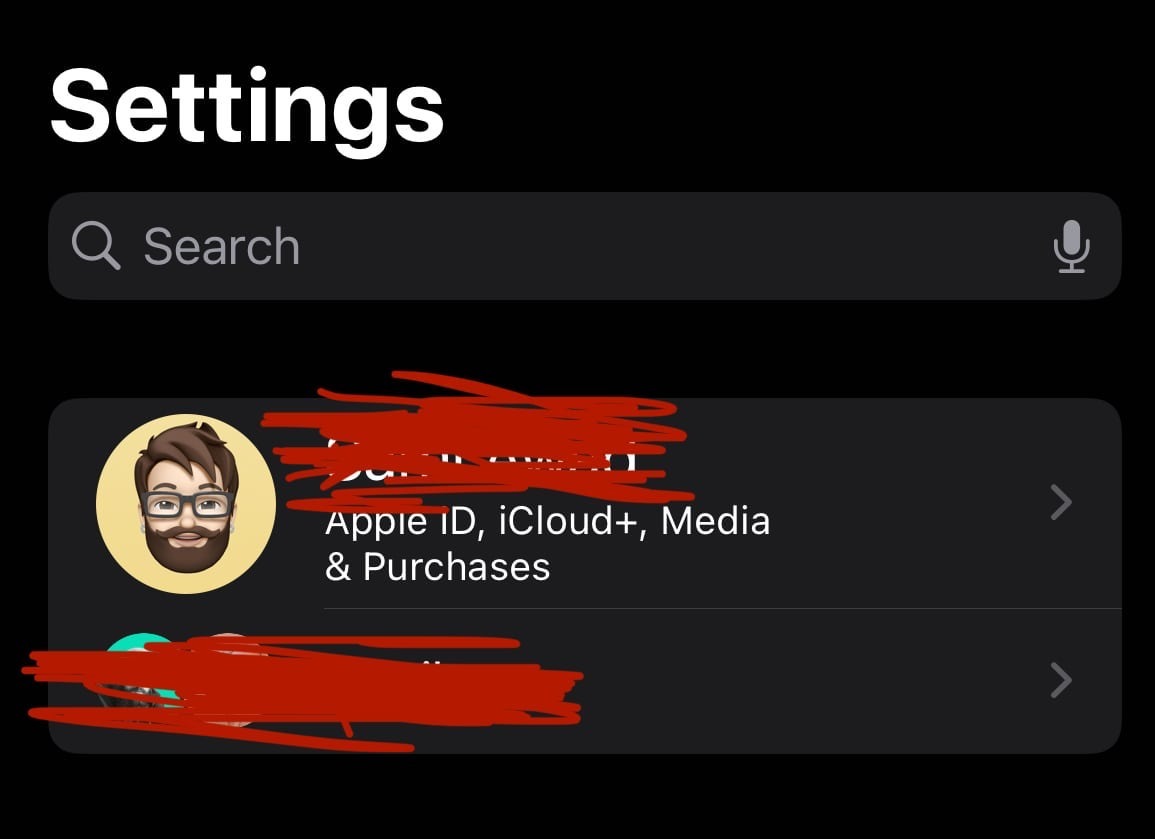
Task: Focus the Search settings field
Action: click(585, 246)
